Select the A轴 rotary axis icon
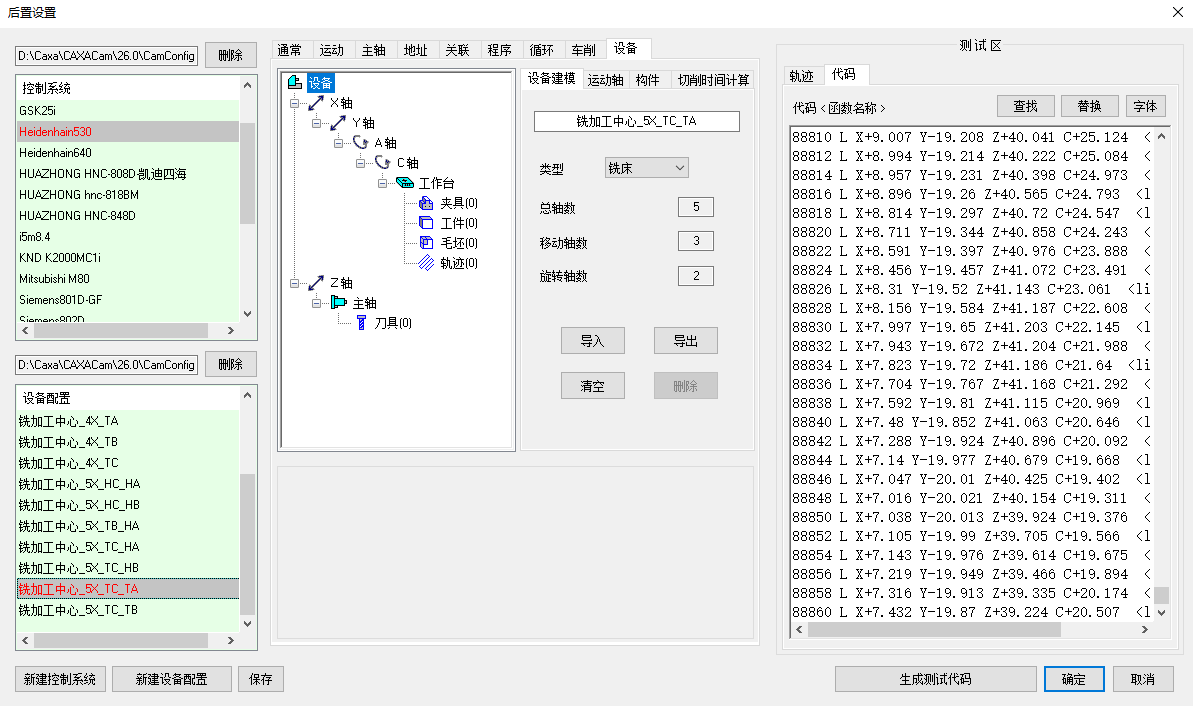The width and height of the screenshot is (1193, 706). (361, 143)
